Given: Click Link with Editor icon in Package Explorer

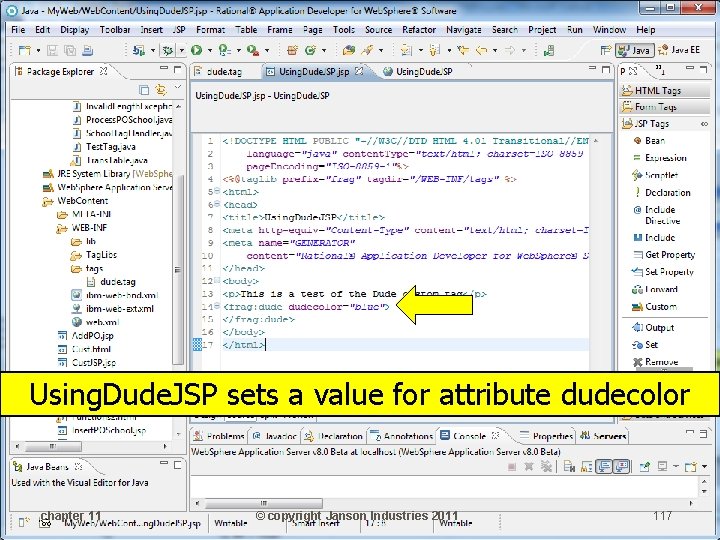Looking at the screenshot, I should (161, 89).
